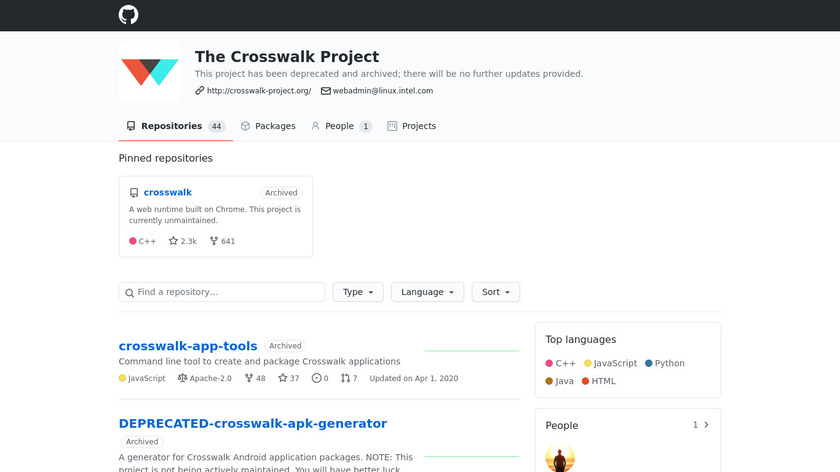Switch to the Packages tab
Viewport: 840px width, 472px height.
coord(268,126)
